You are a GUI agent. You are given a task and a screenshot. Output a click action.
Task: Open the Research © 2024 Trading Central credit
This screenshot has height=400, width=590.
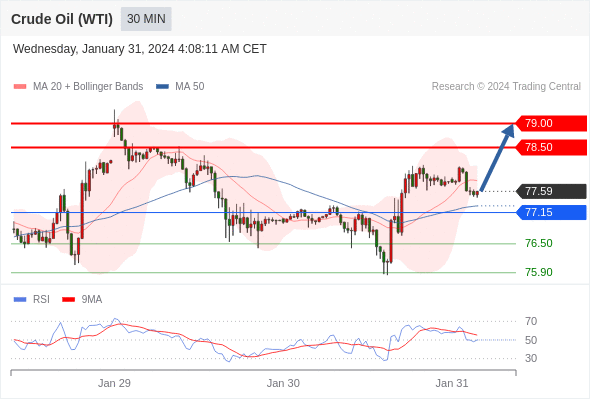pos(506,87)
